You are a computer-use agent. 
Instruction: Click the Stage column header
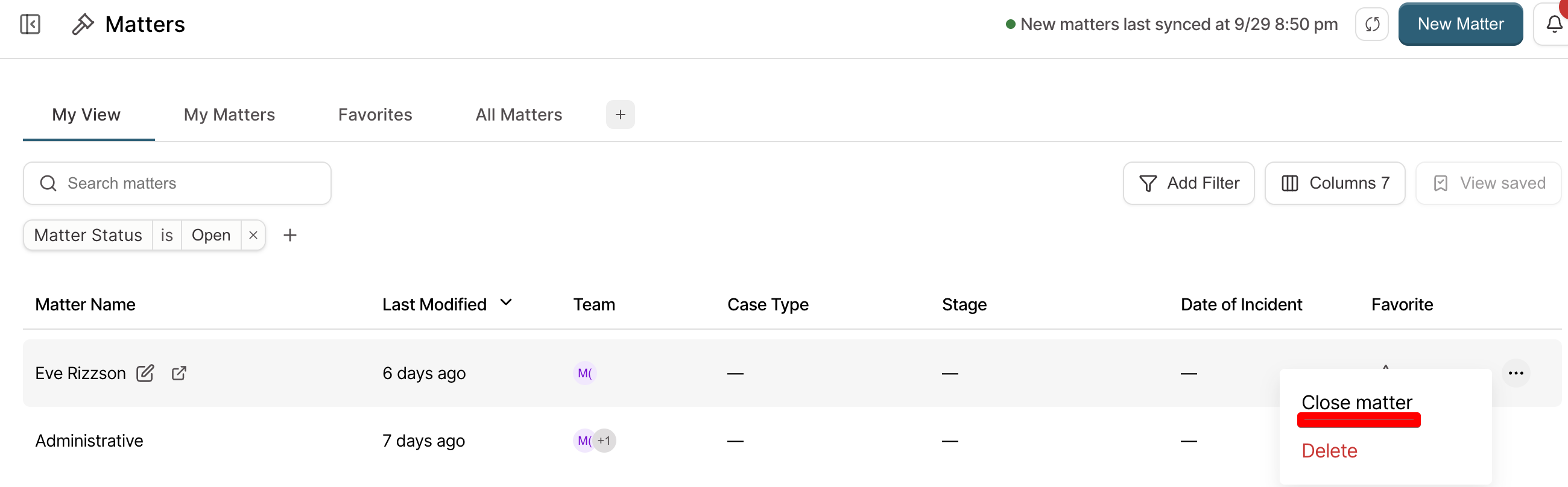(x=964, y=304)
